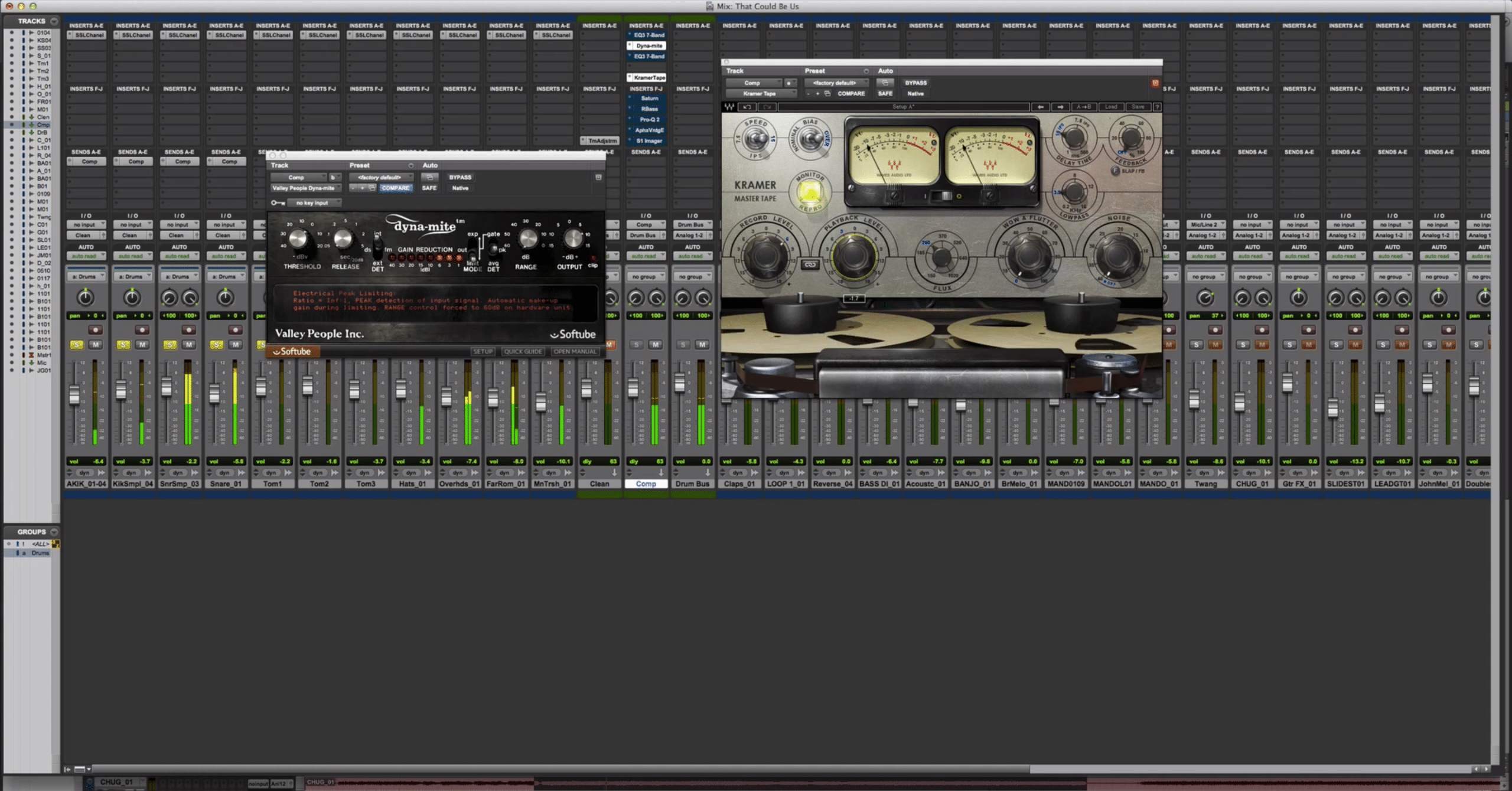Click the Release knob on Dyna-mite
This screenshot has width=1512, height=791.
point(343,238)
